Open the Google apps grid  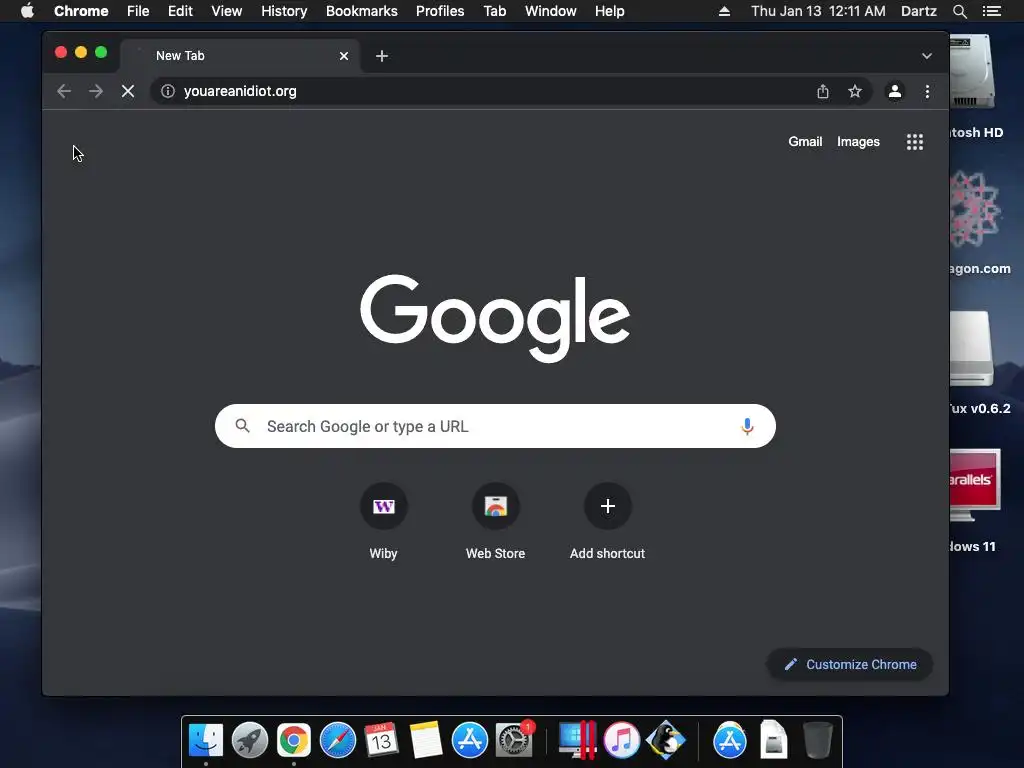point(915,142)
